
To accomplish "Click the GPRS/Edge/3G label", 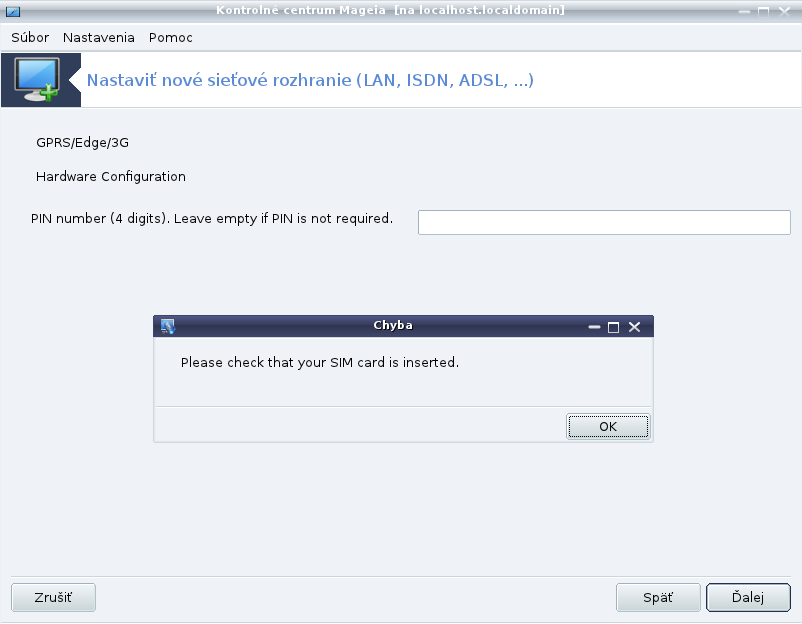I will coord(82,143).
